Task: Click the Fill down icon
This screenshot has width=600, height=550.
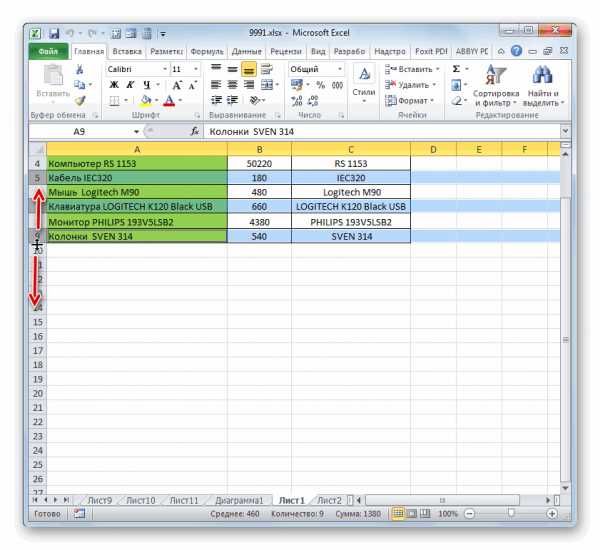Action: click(x=456, y=85)
